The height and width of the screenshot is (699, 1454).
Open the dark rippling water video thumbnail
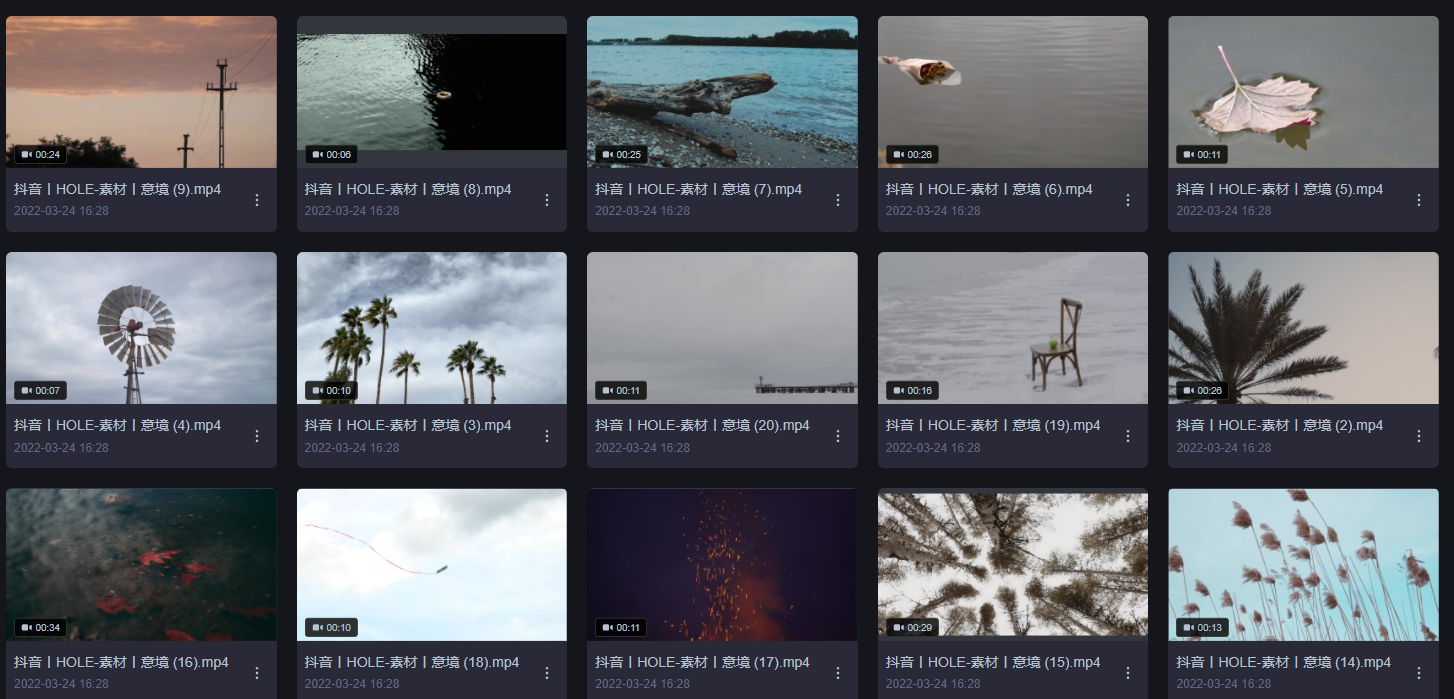point(432,92)
